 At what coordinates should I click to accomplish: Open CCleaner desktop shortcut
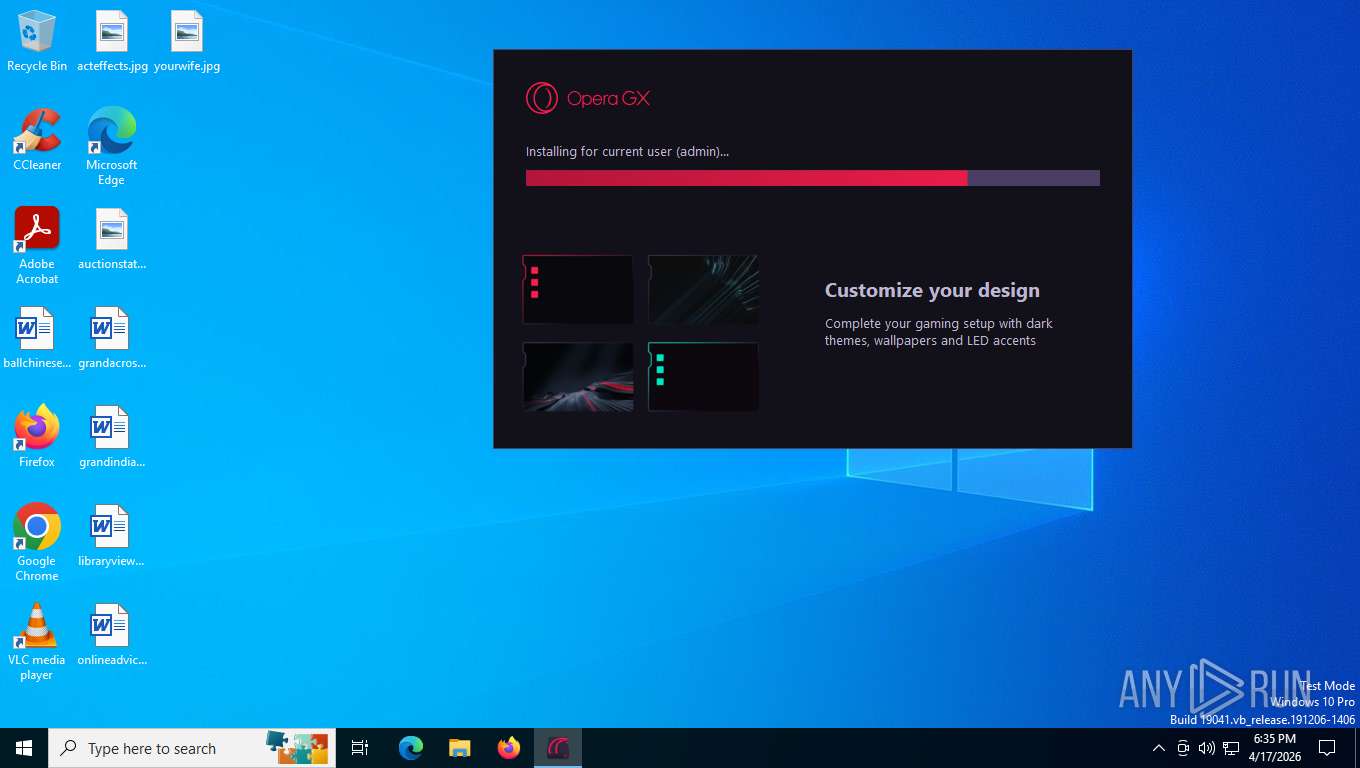pos(37,140)
